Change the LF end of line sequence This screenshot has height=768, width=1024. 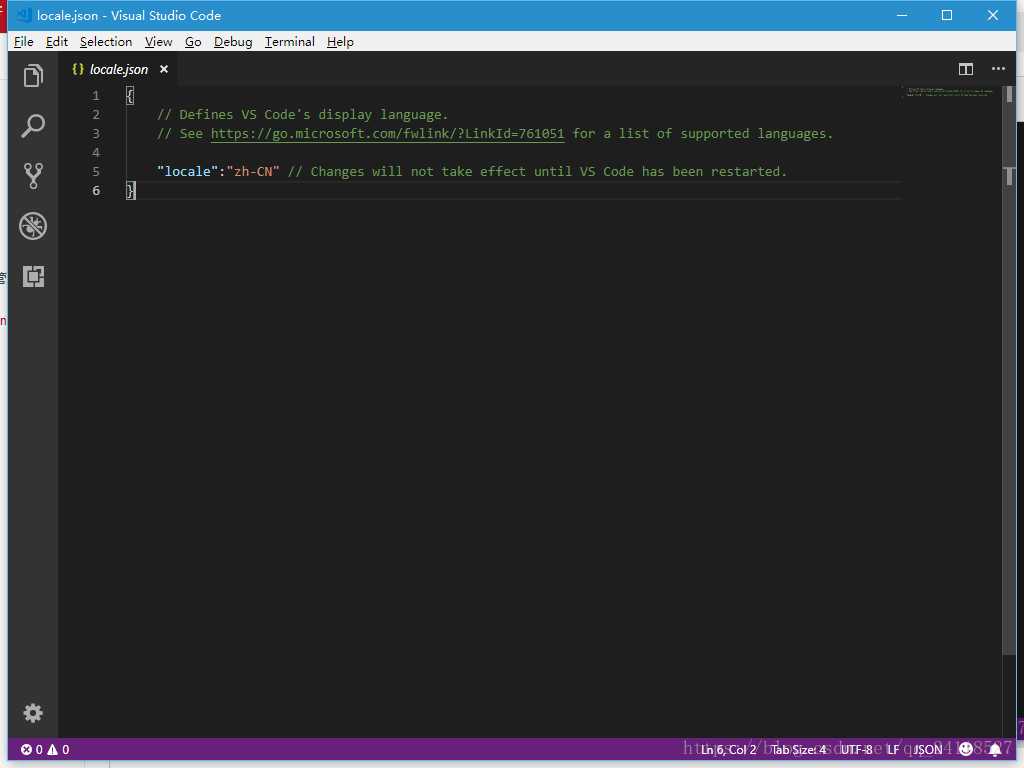tap(893, 750)
